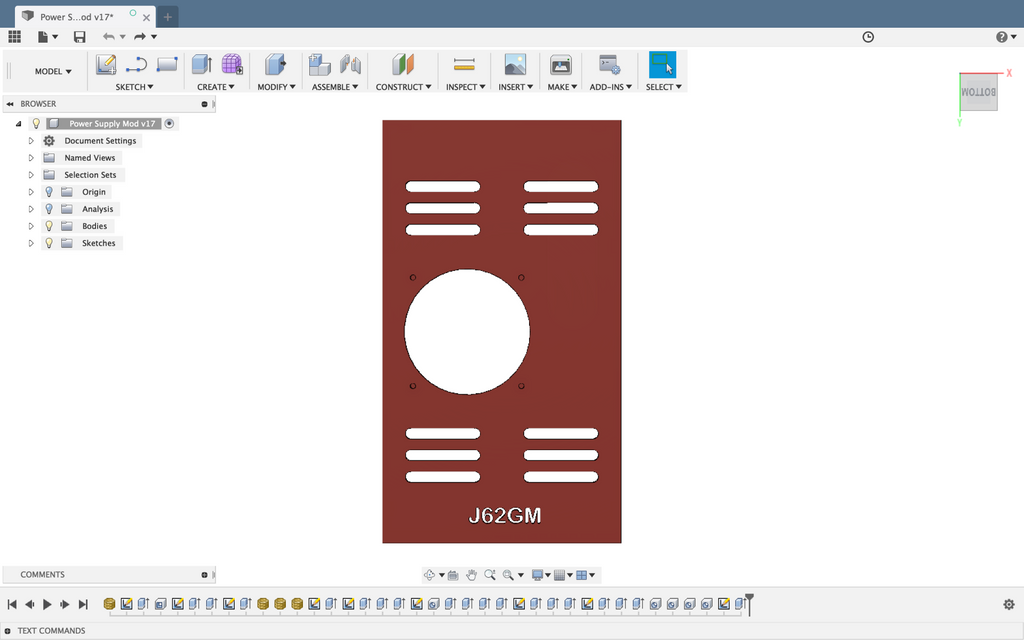Toggle visibility lightbulb for Origin
Screen dimensions: 1024x640
[49, 192]
